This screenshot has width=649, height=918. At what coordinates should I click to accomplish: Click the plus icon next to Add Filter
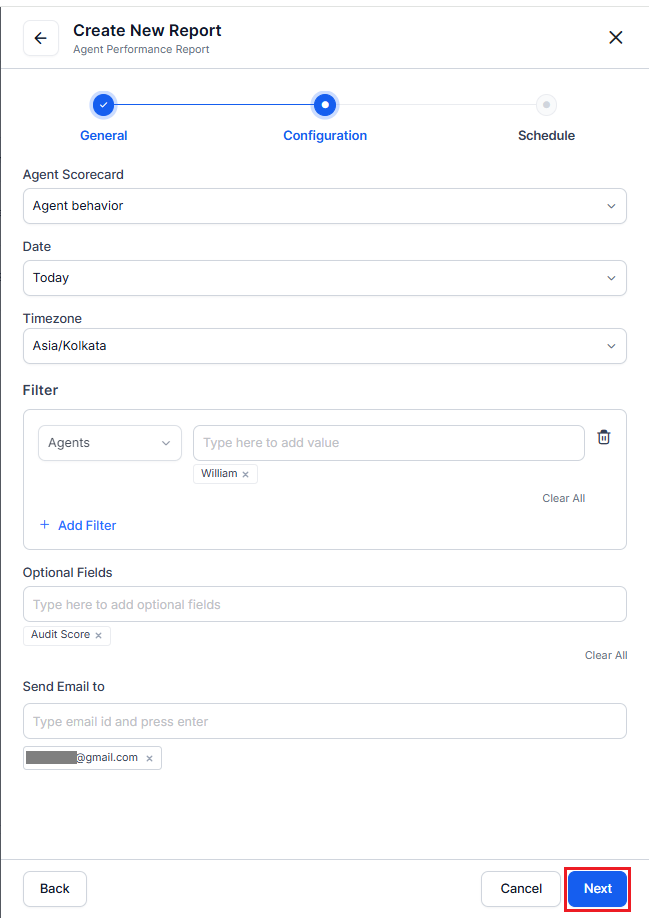(x=44, y=524)
